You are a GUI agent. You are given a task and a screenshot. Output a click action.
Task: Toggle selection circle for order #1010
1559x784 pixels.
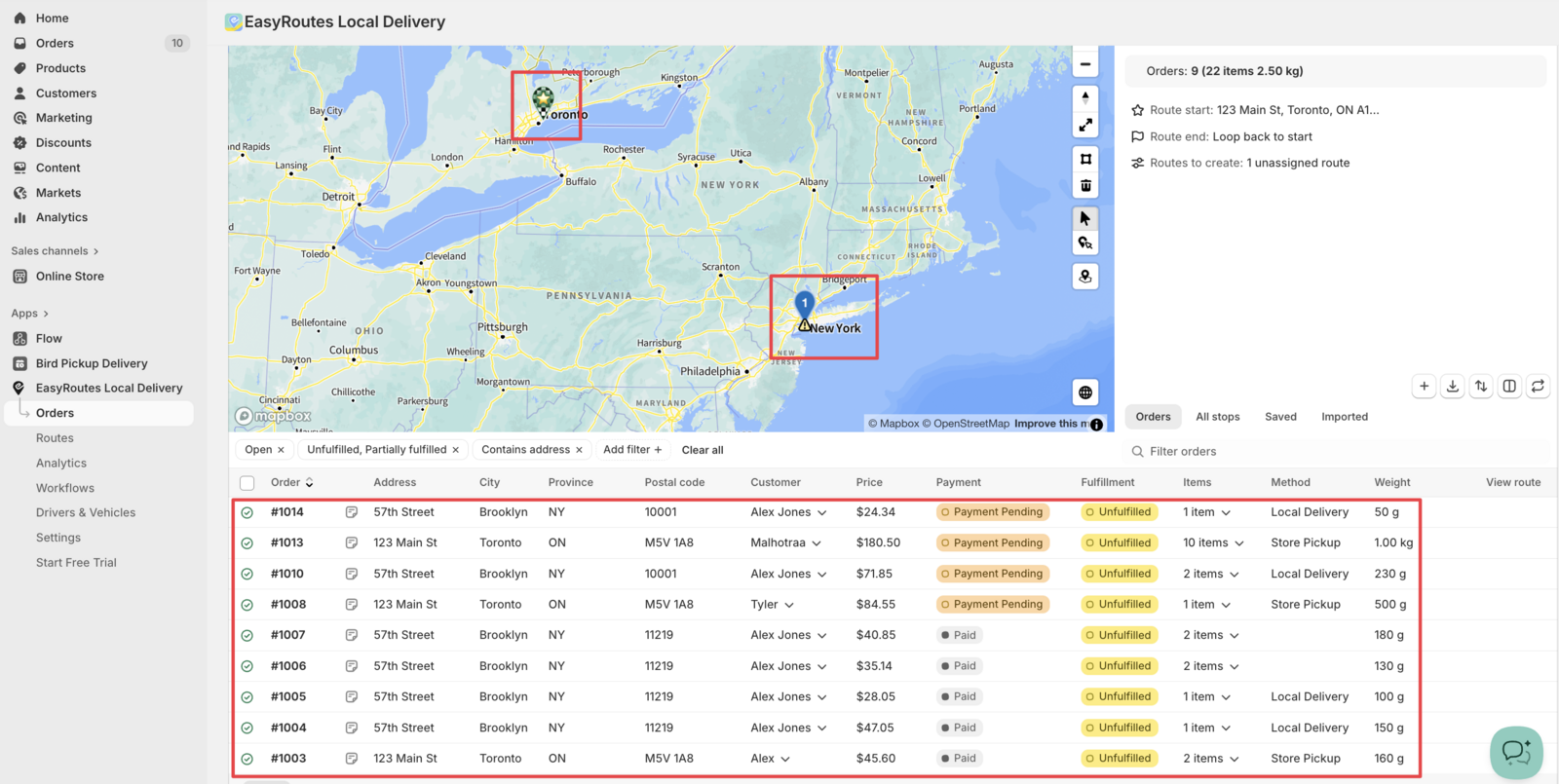pos(247,575)
